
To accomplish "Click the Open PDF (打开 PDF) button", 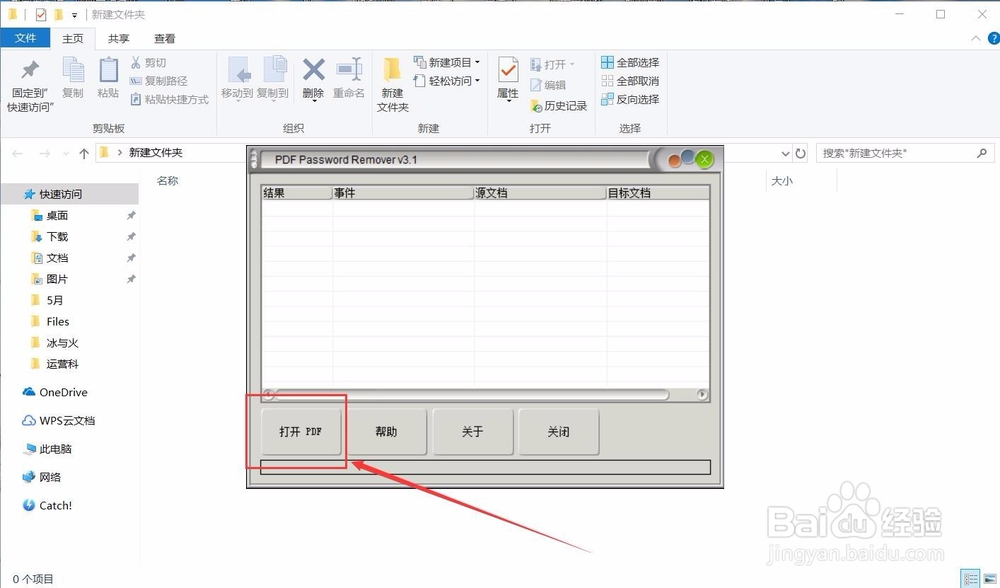I will (x=301, y=432).
